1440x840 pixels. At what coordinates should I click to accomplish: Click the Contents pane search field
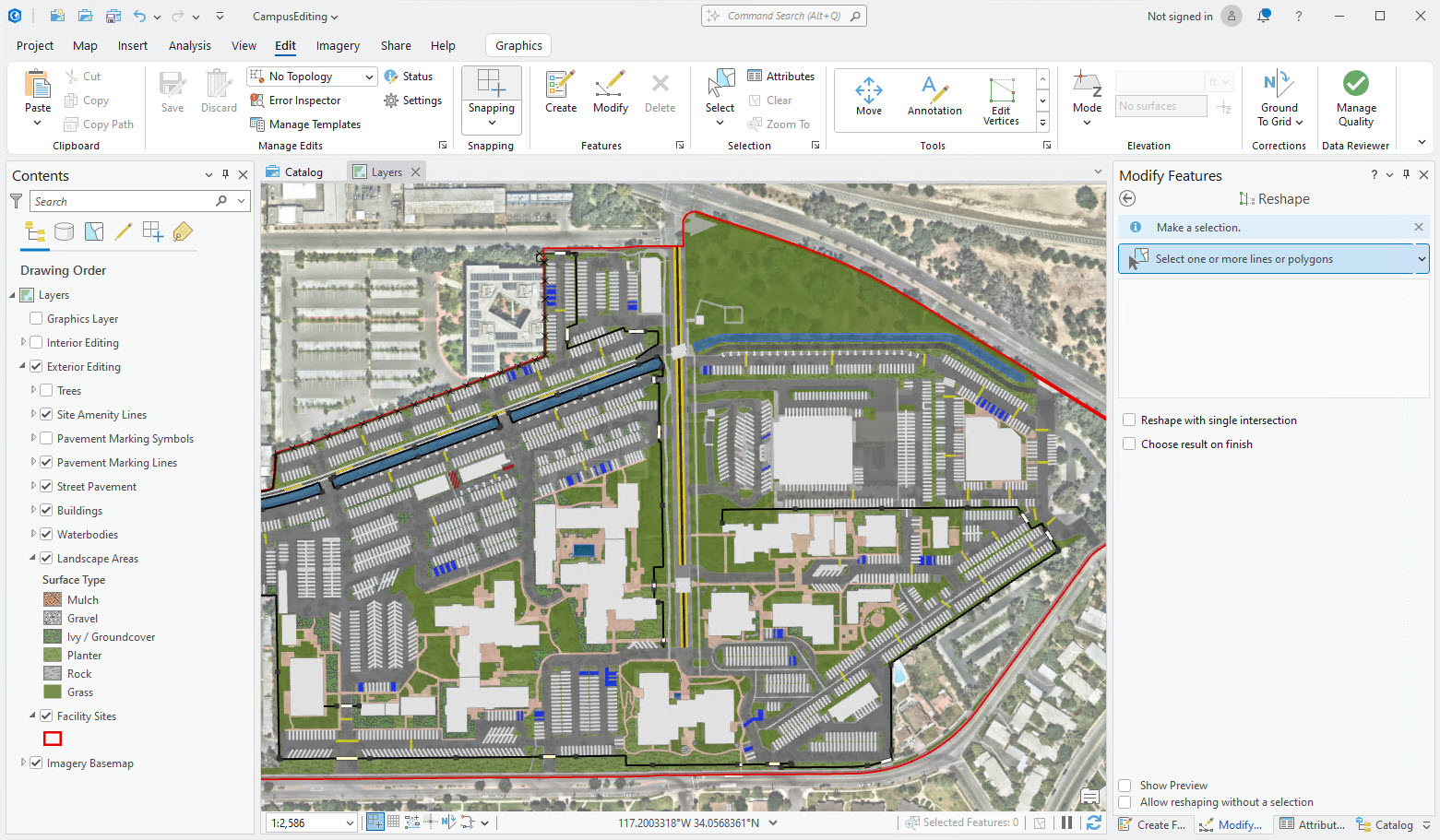coord(120,201)
